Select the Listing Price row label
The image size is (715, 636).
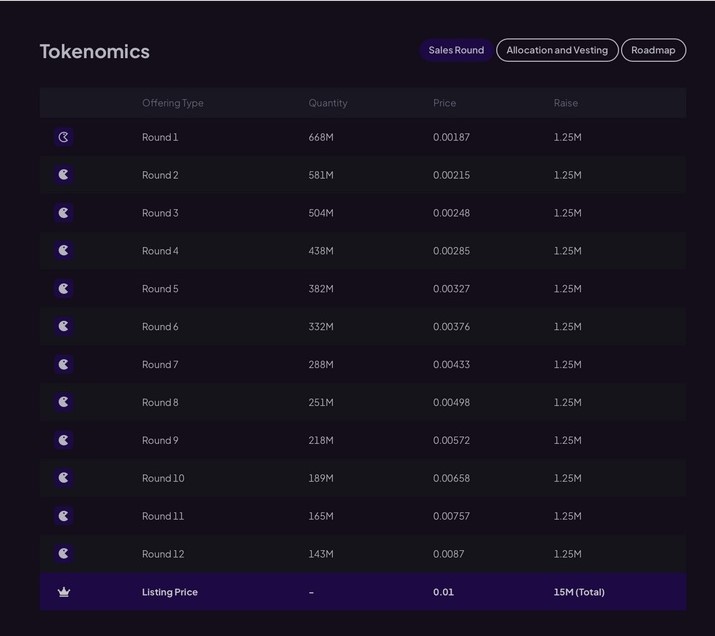170,592
